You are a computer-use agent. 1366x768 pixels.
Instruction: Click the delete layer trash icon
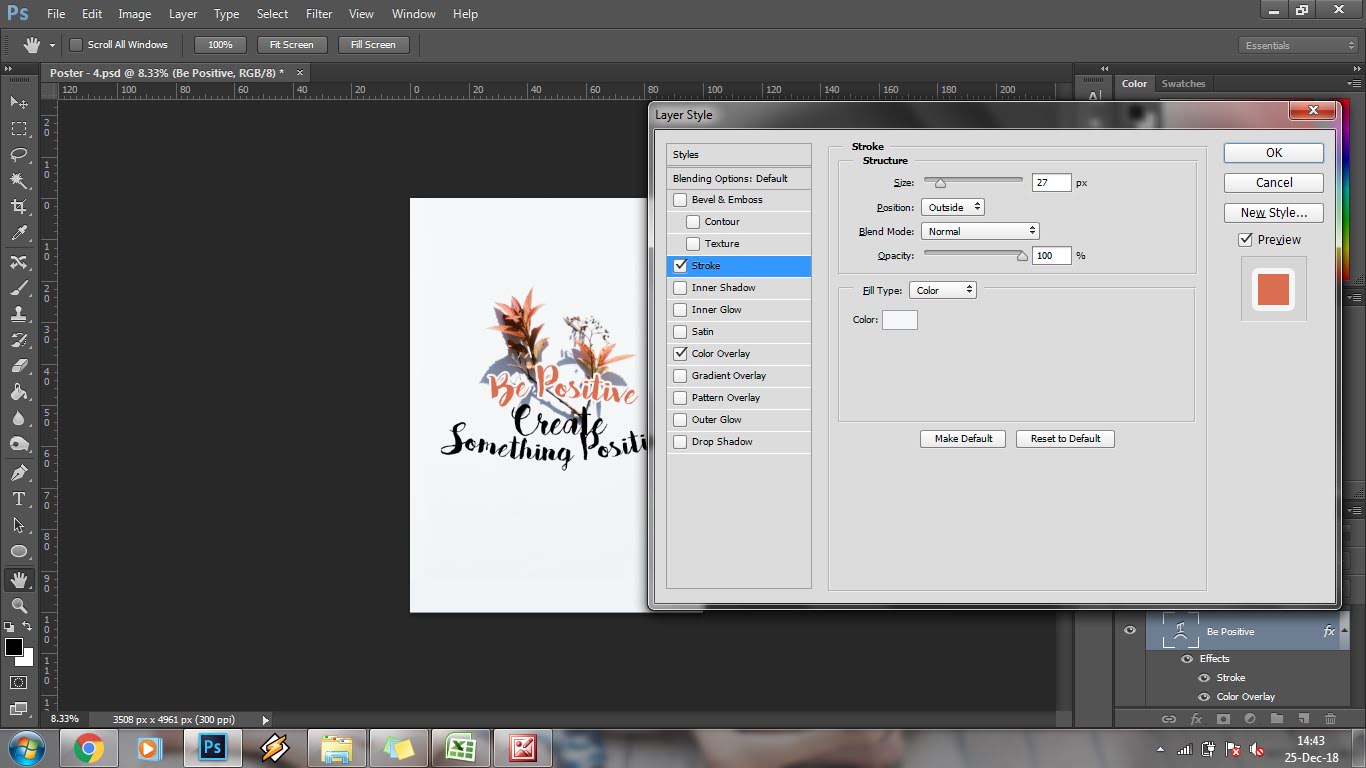click(x=1330, y=718)
